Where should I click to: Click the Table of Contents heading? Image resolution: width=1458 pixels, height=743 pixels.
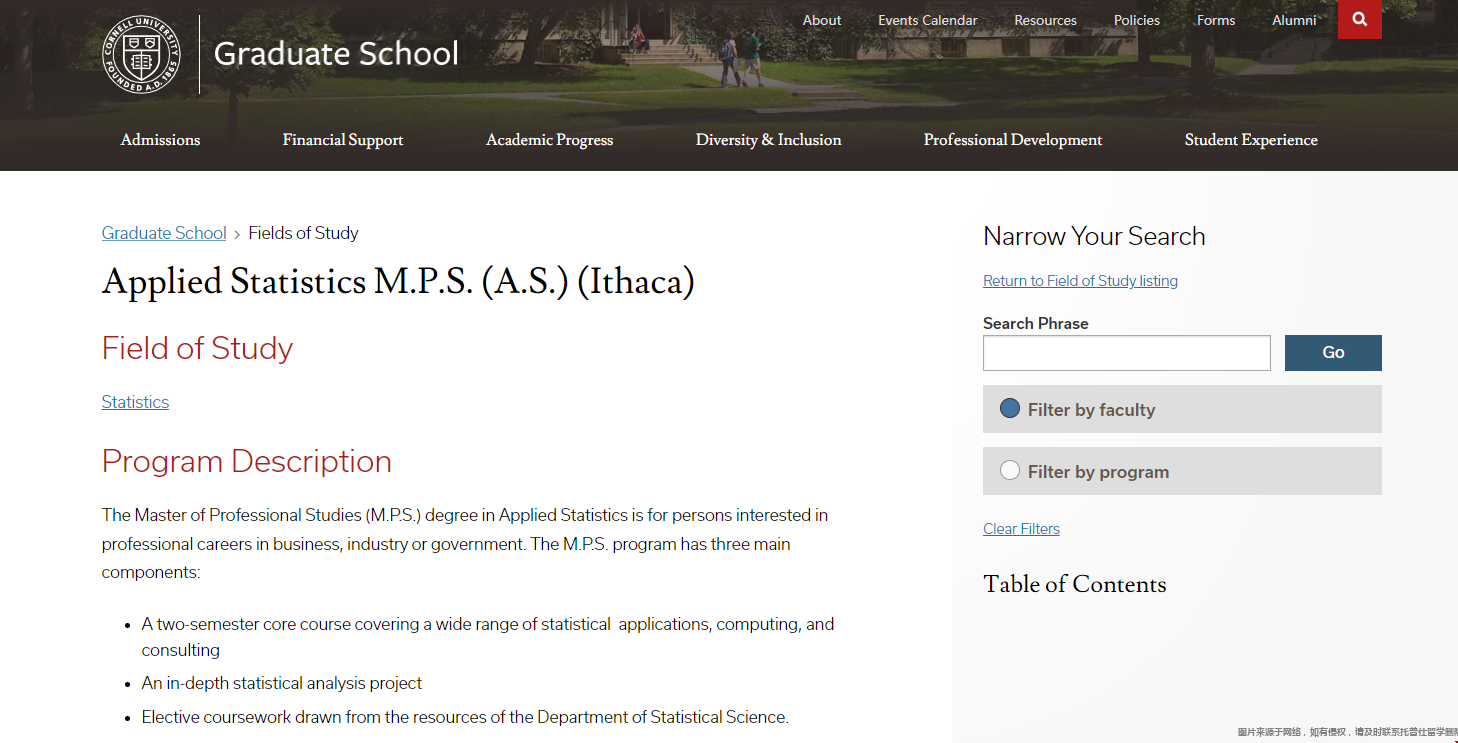pos(1075,584)
